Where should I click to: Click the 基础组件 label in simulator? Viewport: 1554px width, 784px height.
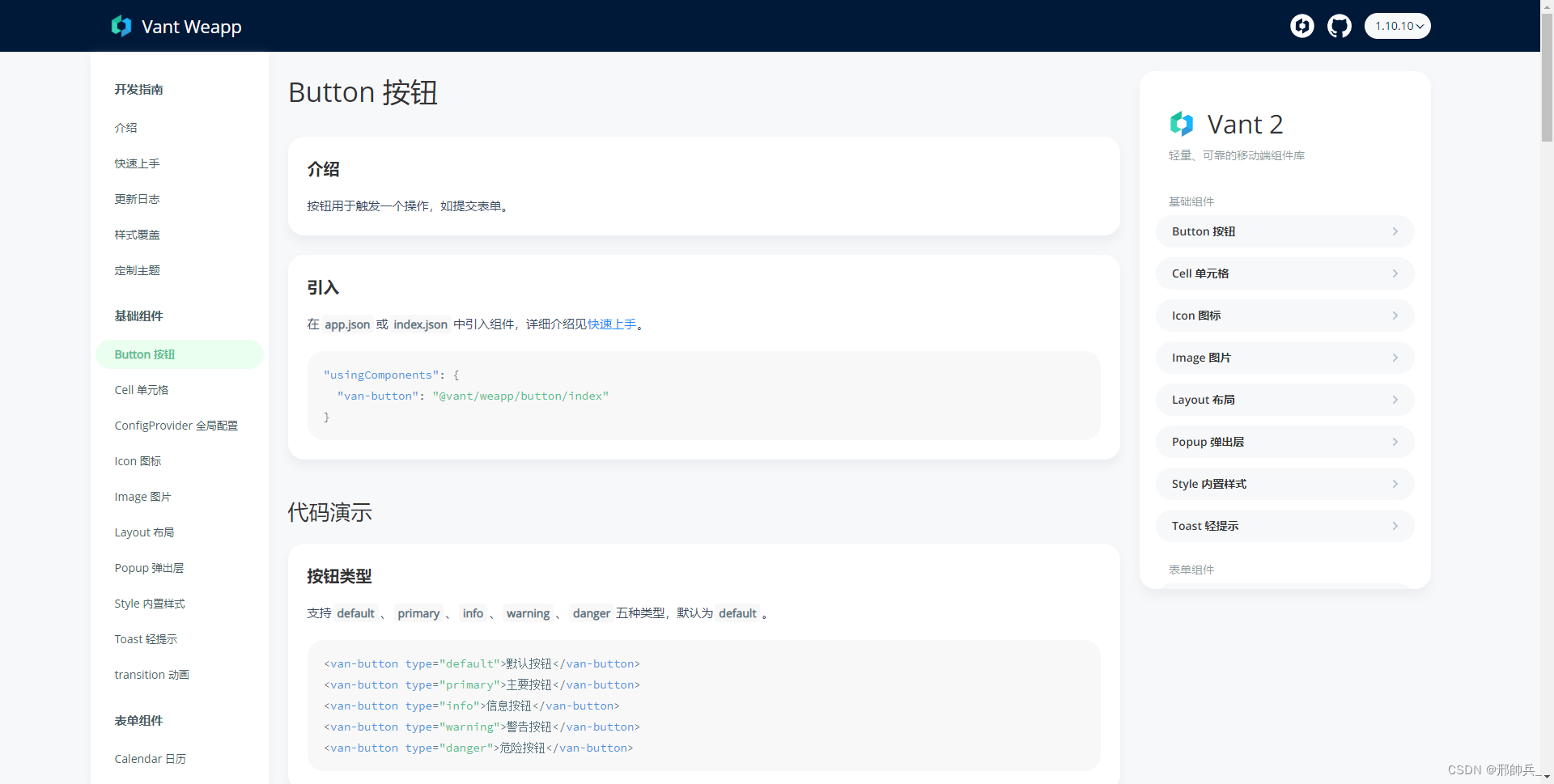pos(1191,201)
